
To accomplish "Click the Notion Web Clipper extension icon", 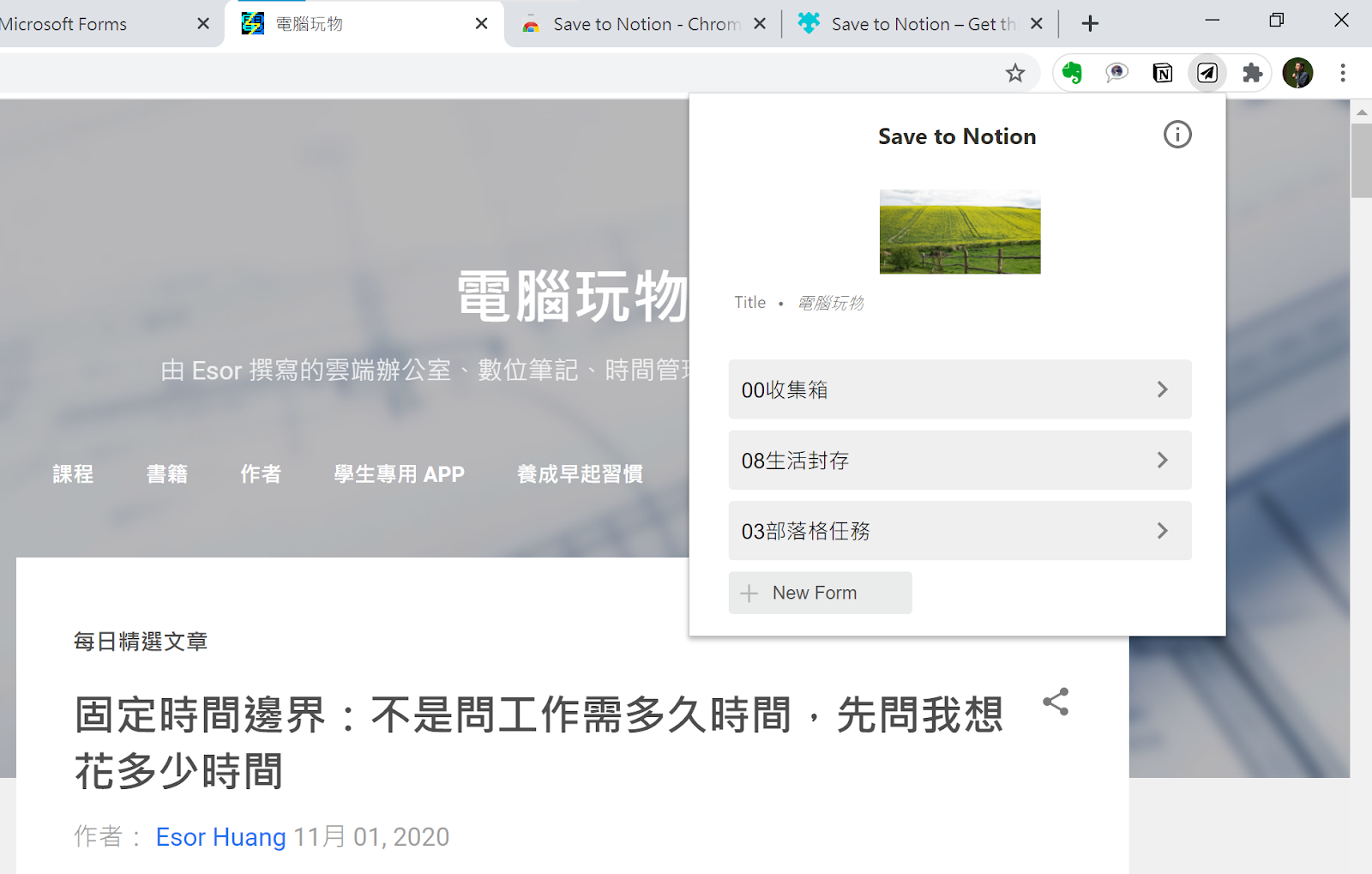I will pyautogui.click(x=1162, y=73).
